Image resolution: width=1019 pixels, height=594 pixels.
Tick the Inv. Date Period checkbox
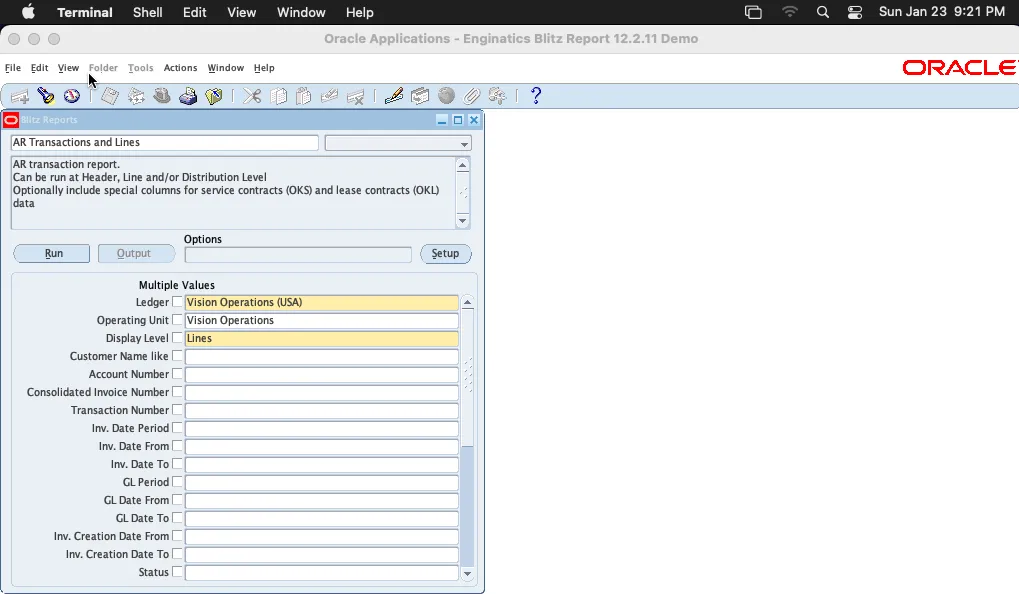[x=177, y=428]
